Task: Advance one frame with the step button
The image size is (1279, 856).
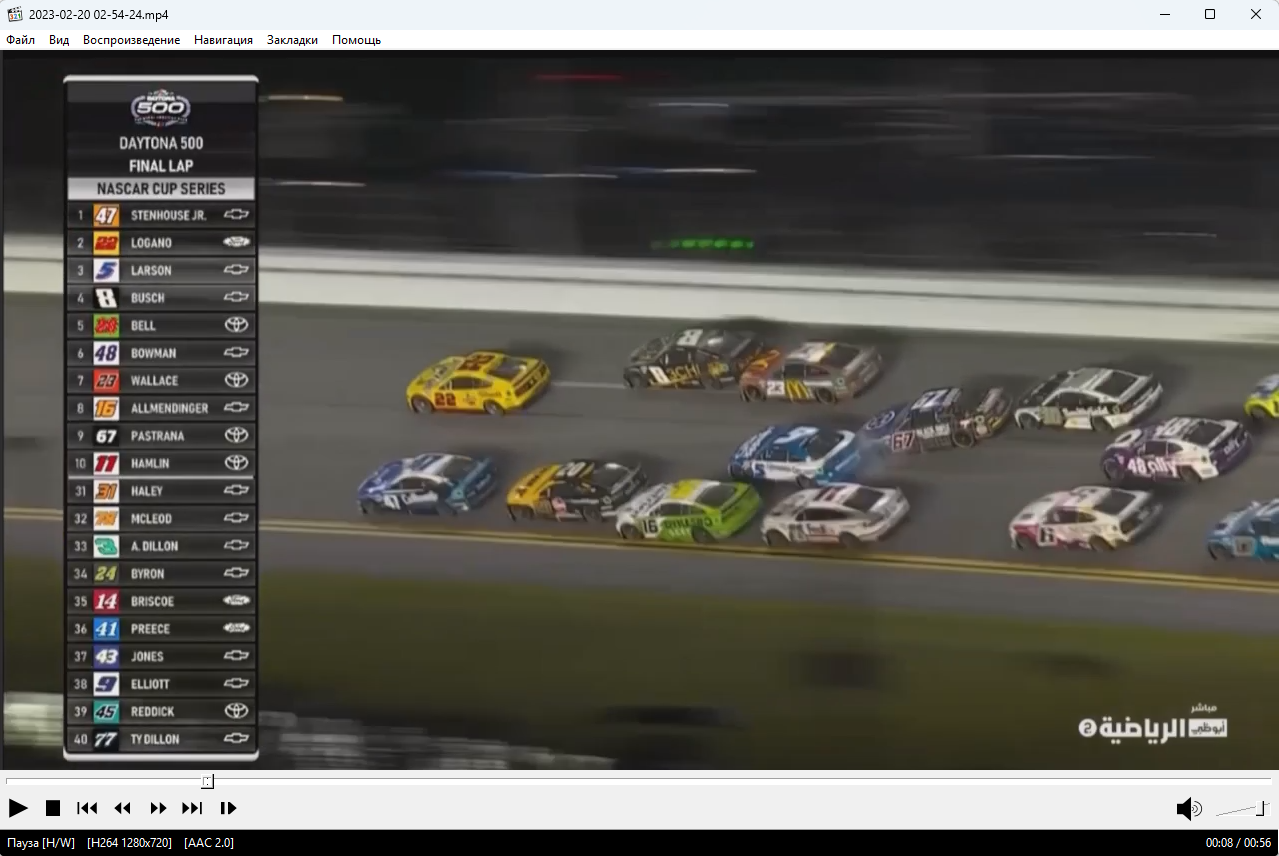Action: 228,808
